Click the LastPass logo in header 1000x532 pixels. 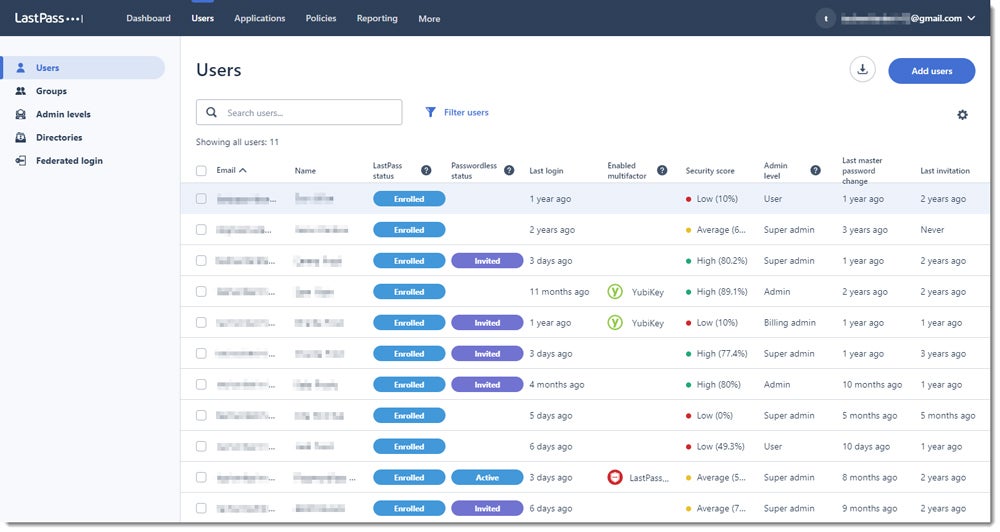click(48, 18)
